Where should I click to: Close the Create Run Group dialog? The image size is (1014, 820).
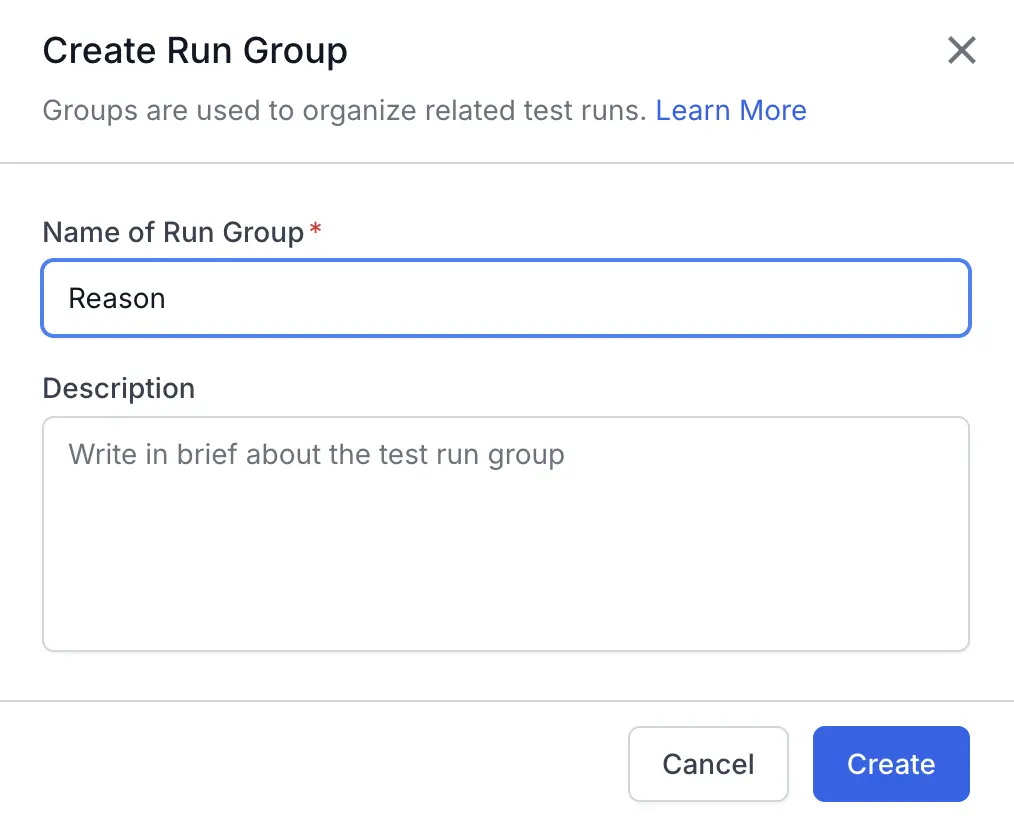coord(961,50)
